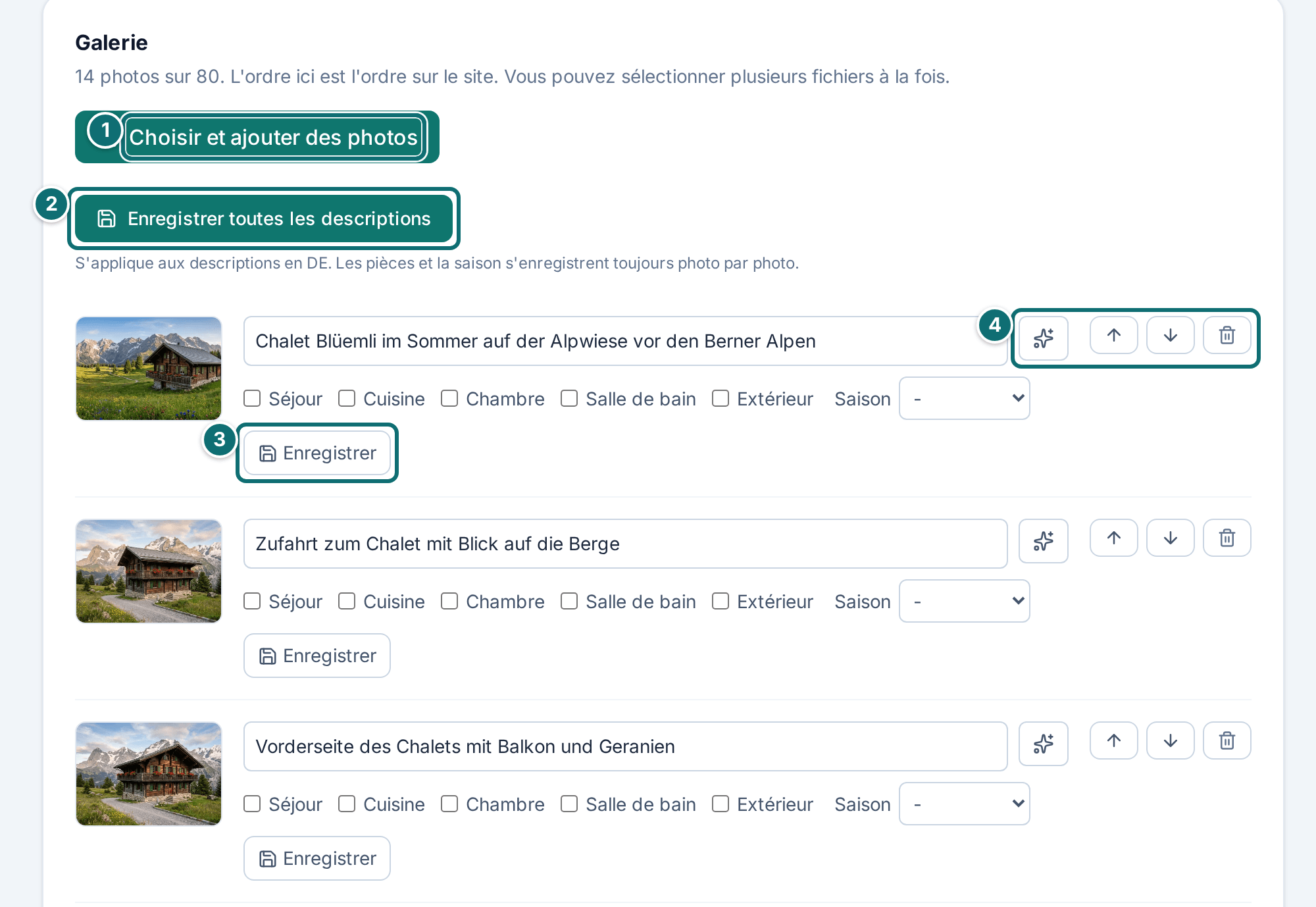This screenshot has height=907, width=1316.
Task: Edit the Zufahrt zum Chalet description field
Action: pos(625,544)
